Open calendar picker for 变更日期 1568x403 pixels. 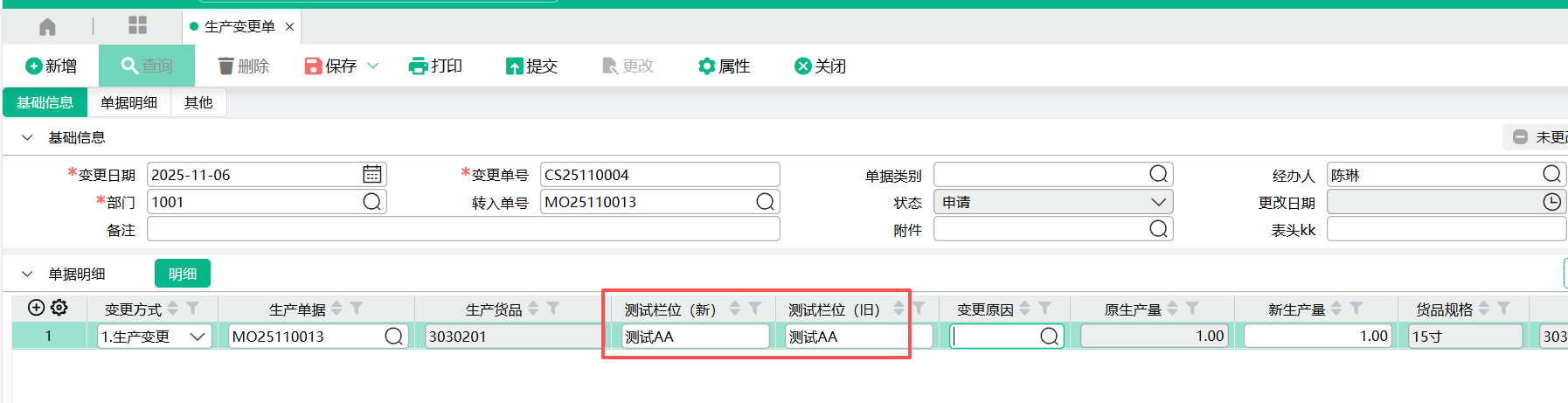pos(372,175)
